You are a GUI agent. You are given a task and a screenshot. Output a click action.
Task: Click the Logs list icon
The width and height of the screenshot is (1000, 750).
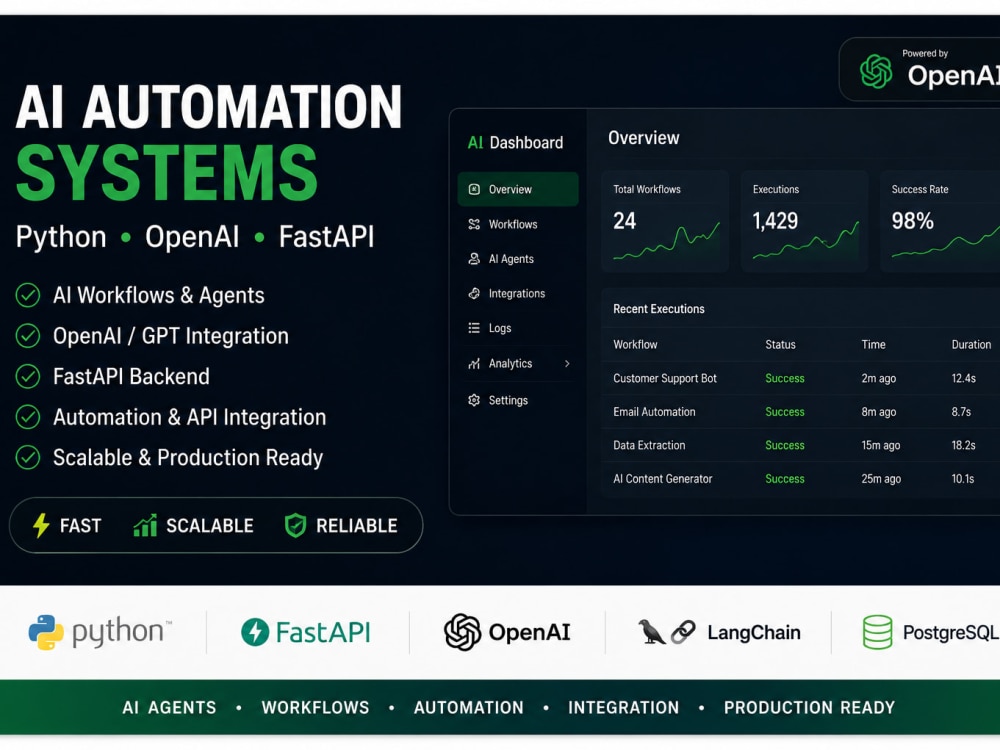(x=474, y=328)
